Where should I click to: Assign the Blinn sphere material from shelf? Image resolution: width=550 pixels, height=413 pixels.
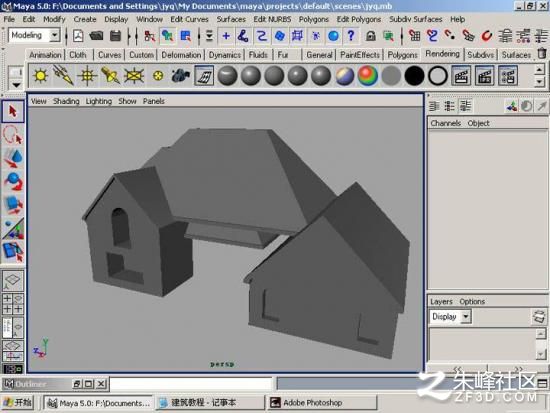pos(251,75)
